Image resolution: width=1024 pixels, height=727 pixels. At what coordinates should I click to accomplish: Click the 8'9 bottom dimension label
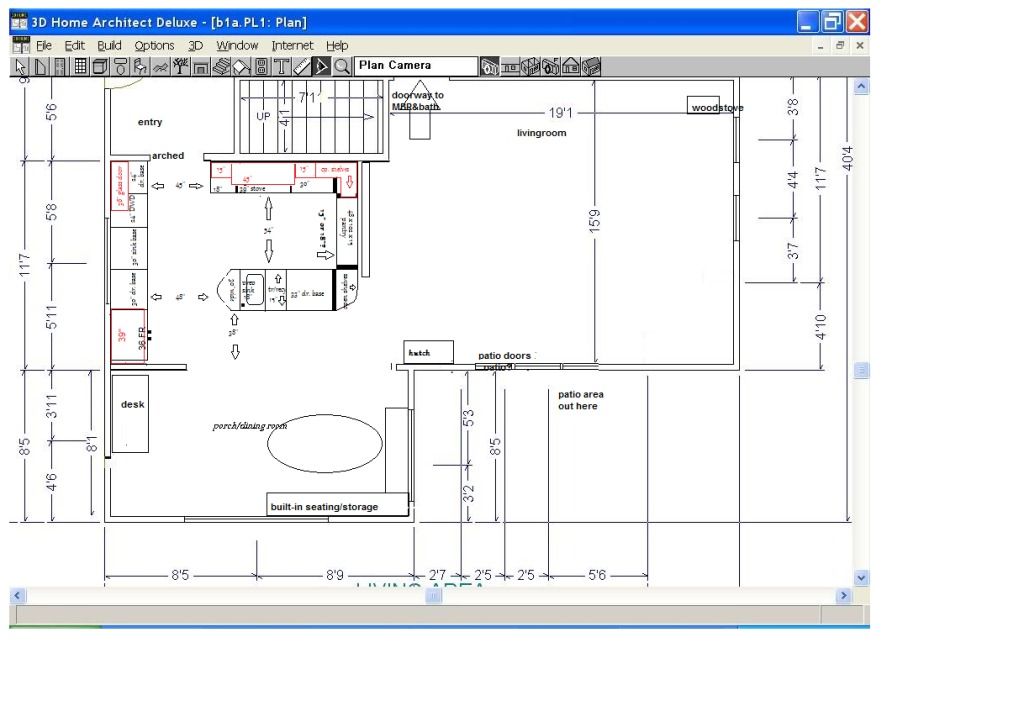pos(335,575)
